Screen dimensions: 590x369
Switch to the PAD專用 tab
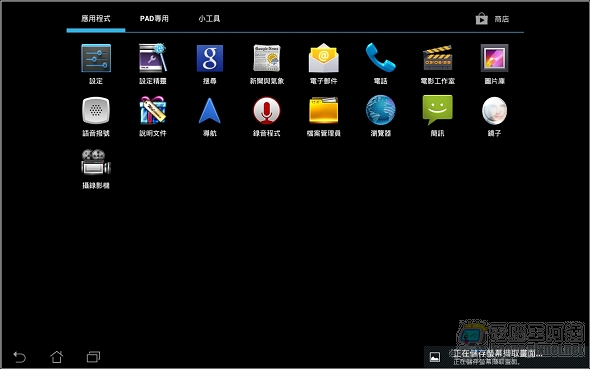(154, 19)
